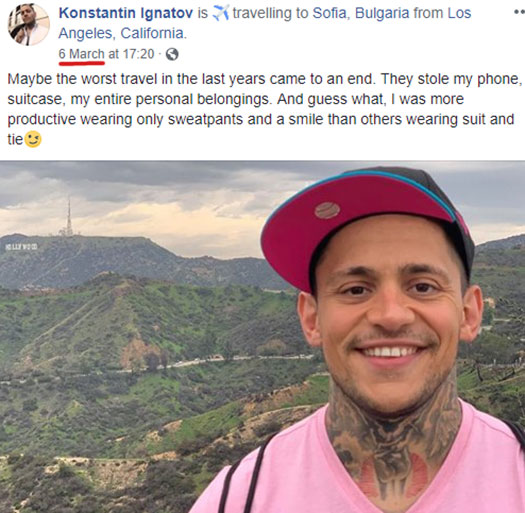Click the Hollywood sign in the photo
525x513 pixels.
click(x=21, y=247)
